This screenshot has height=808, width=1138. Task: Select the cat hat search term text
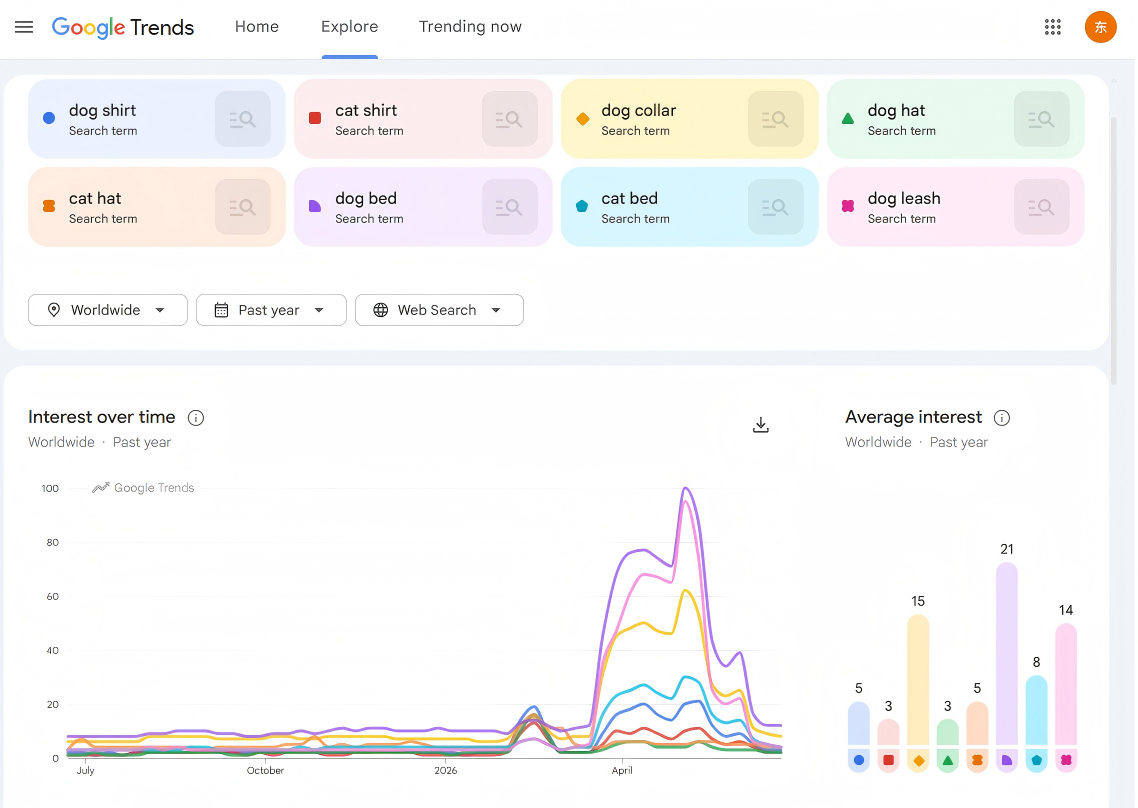click(x=95, y=198)
